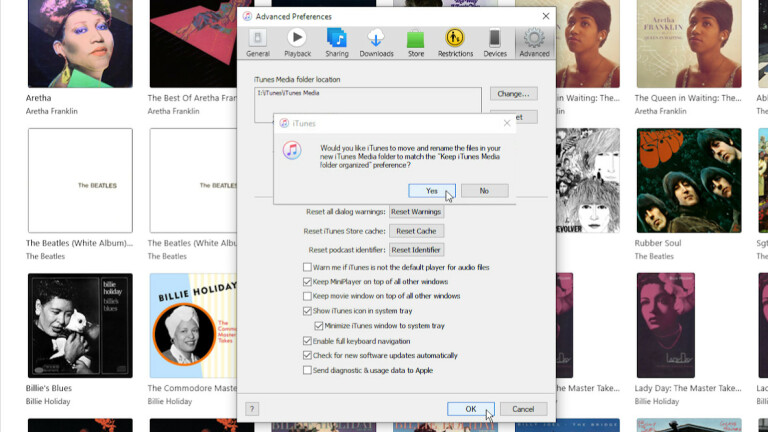Screen dimensions: 768x432
Task: Open the General preferences tab
Action: click(258, 43)
